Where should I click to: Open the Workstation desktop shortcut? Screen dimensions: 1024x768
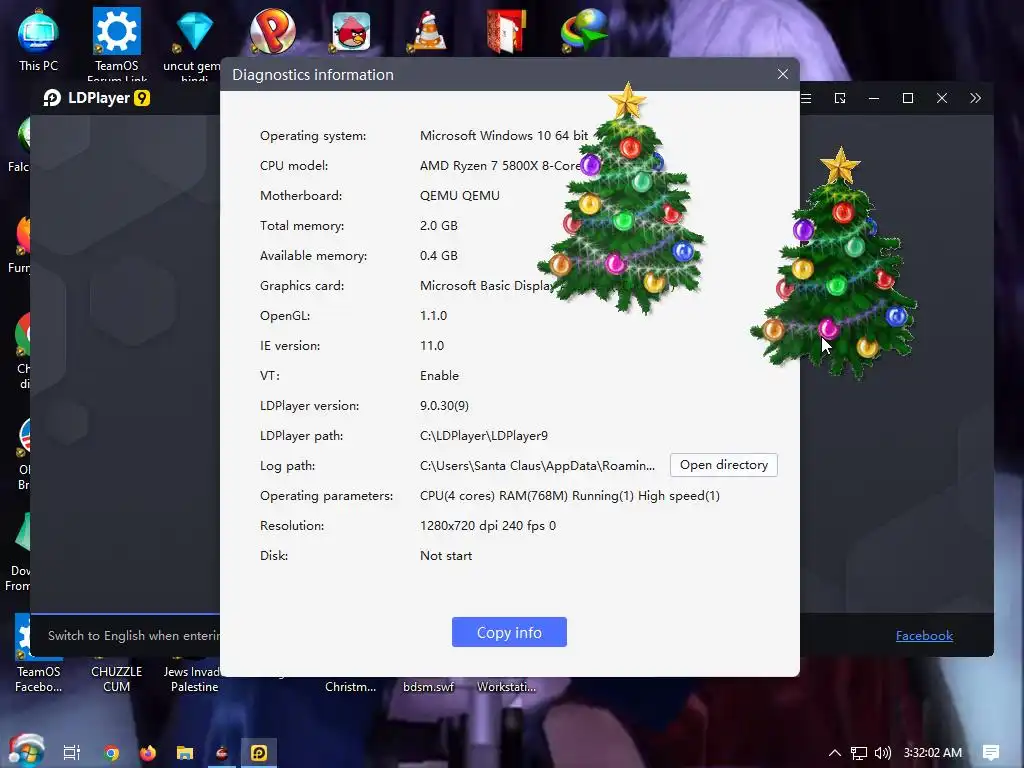506,686
